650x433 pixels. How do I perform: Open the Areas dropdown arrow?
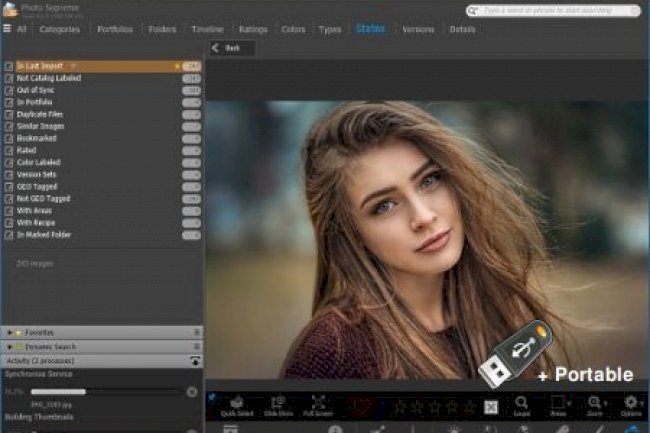click(569, 403)
